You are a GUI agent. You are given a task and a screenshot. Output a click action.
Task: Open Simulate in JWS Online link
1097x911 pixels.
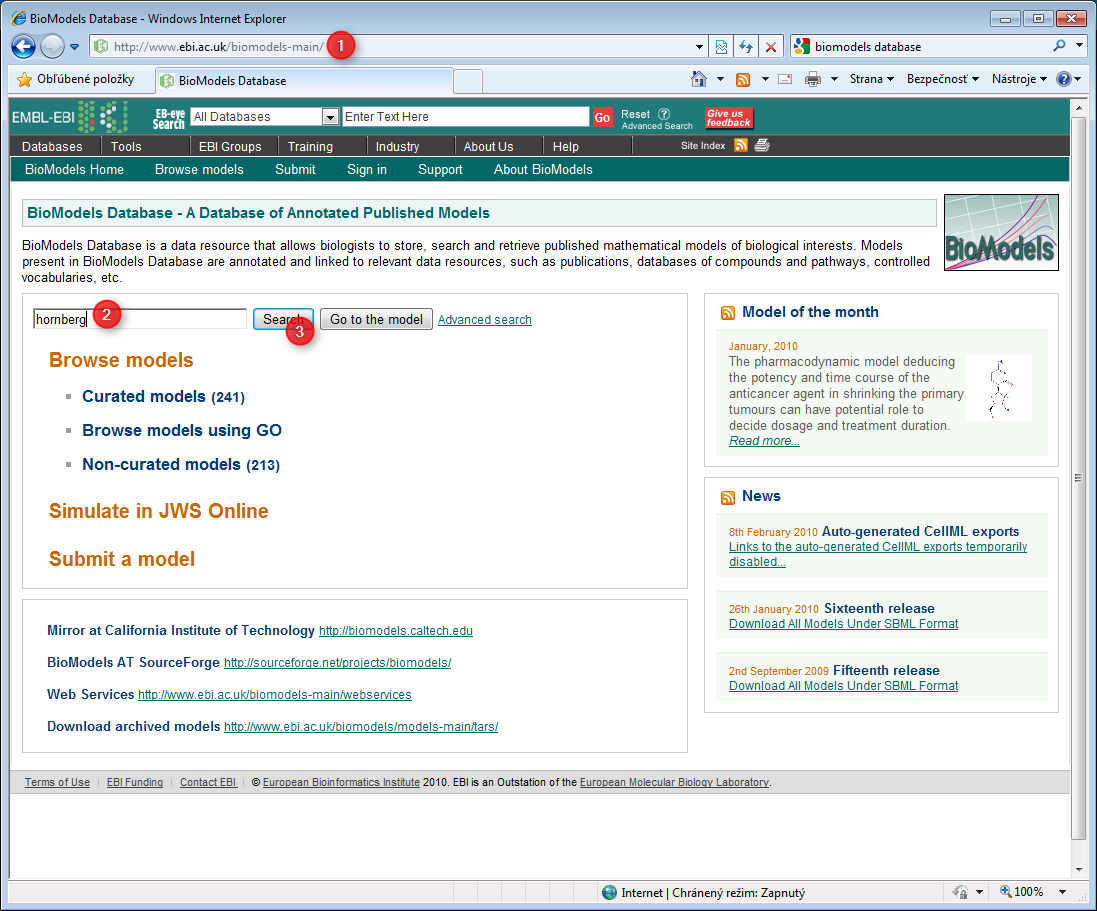pyautogui.click(x=159, y=511)
